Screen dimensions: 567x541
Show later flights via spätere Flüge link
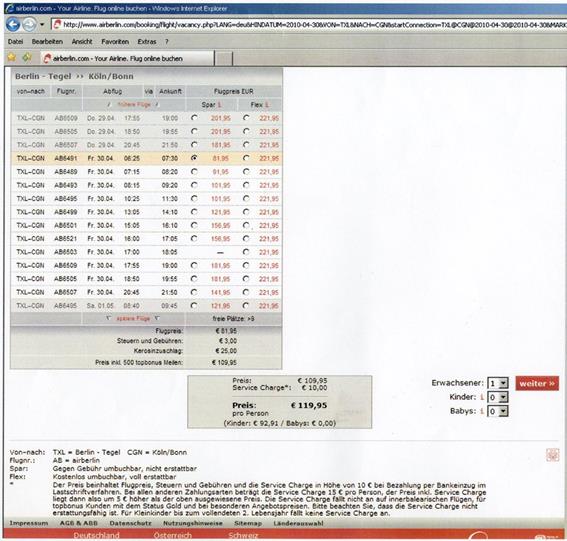[x=133, y=319]
